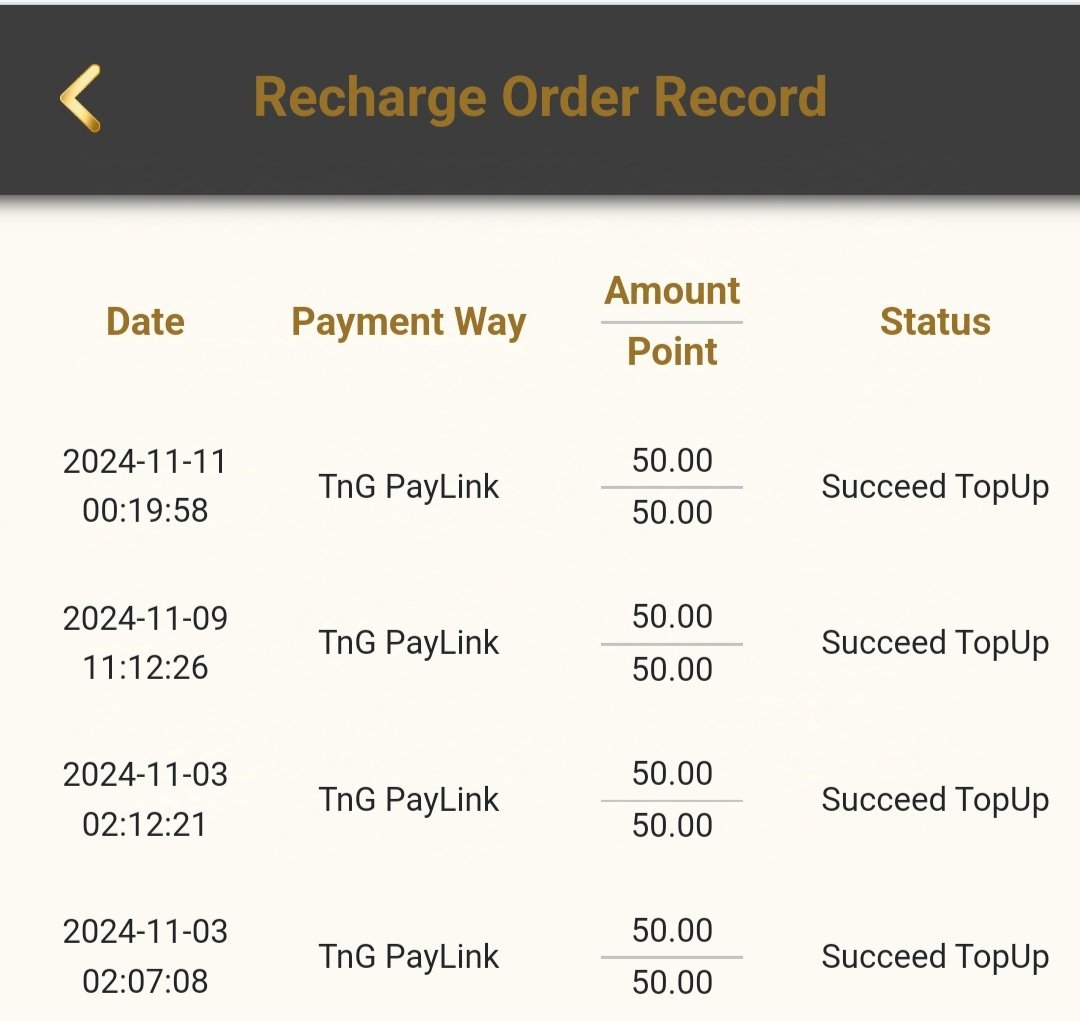The height and width of the screenshot is (1022, 1080).
Task: Select Succeed TopUp status for 2024-11-11 record
Action: click(x=935, y=487)
